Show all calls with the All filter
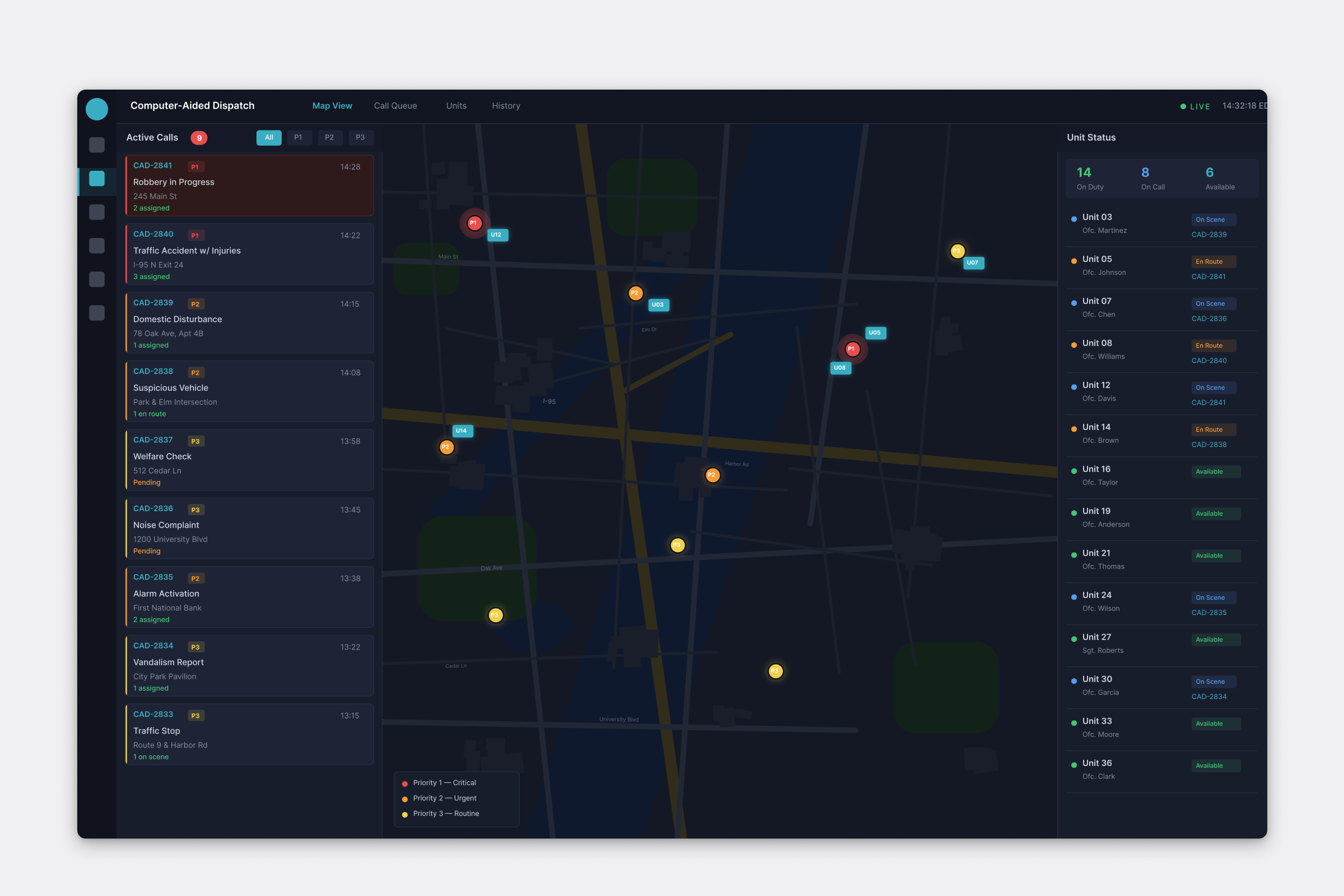 [269, 138]
